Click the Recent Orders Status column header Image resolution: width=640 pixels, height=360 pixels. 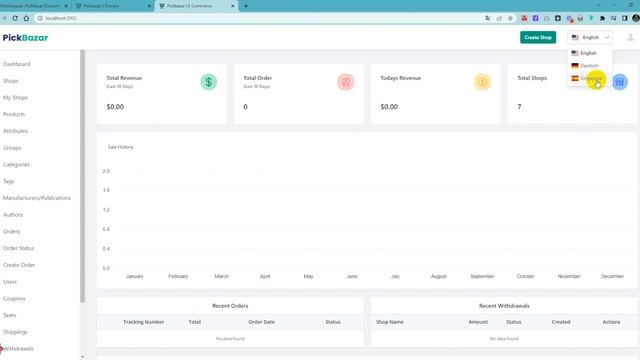click(x=333, y=322)
